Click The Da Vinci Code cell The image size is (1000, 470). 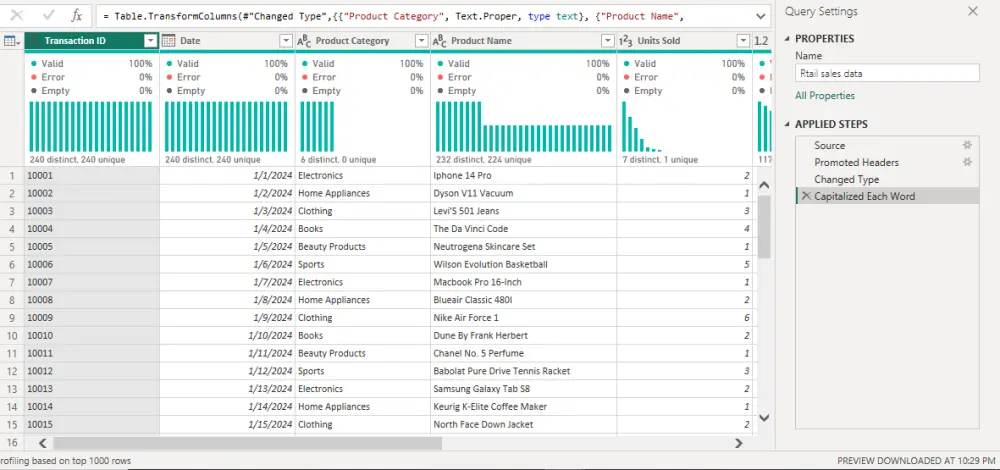pyautogui.click(x=524, y=228)
